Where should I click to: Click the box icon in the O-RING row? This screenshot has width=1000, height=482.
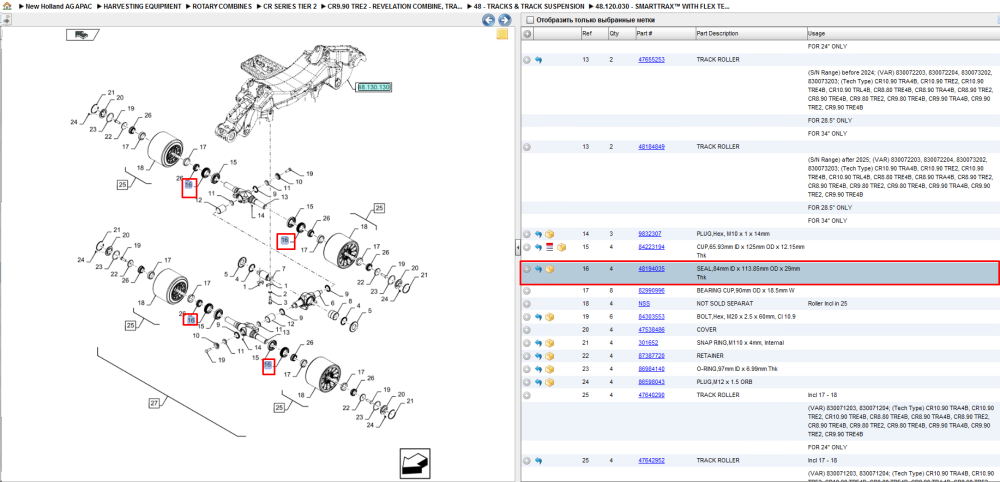[x=549, y=369]
